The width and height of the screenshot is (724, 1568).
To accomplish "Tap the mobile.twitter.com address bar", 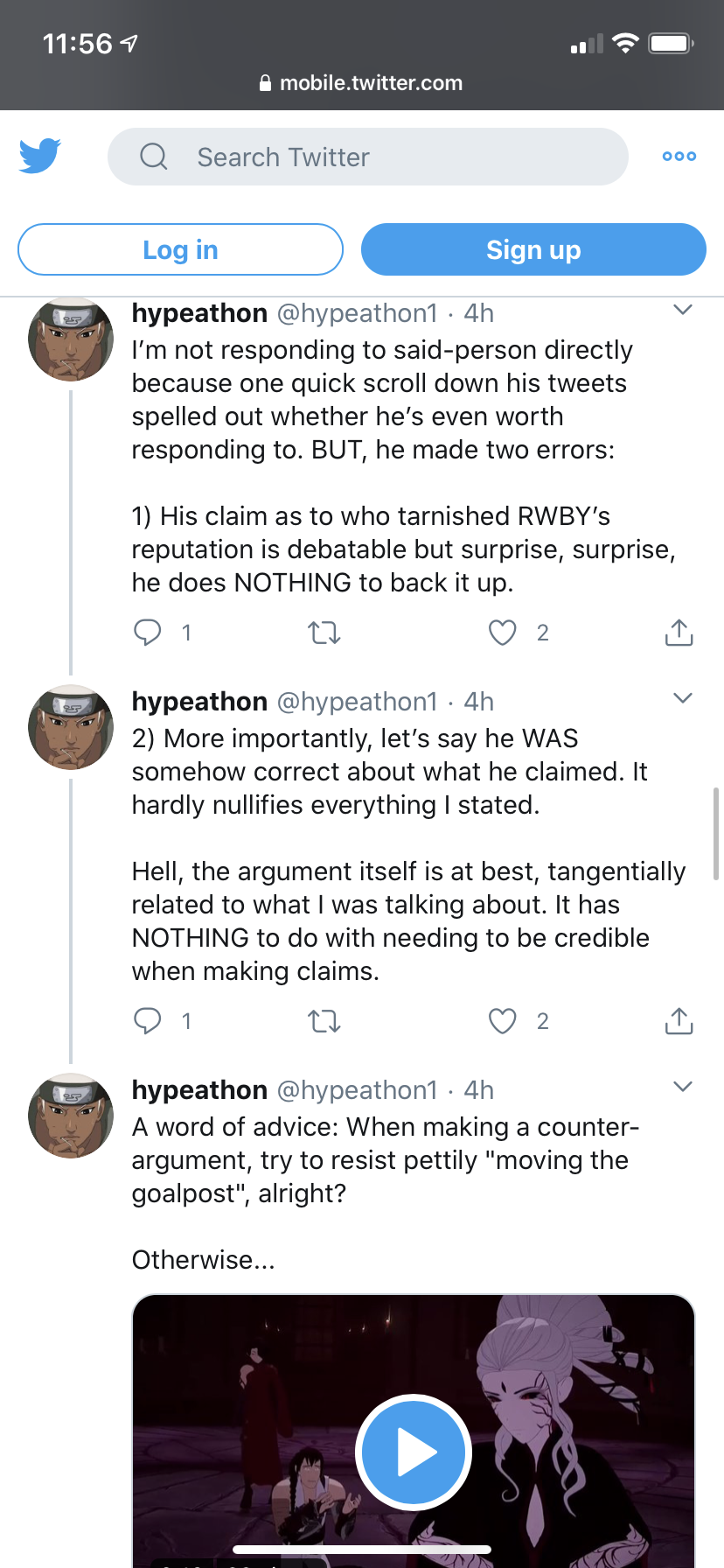I will pos(362,83).
